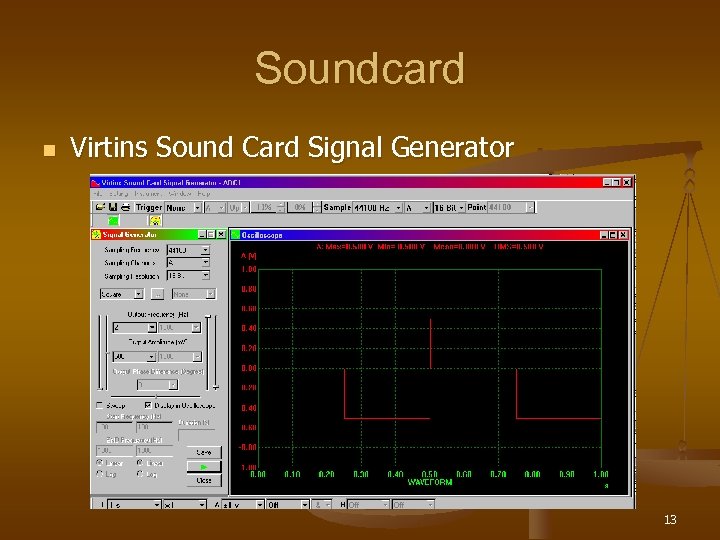Viewport: 720px width, 540px height.
Task: Open the Setup menu
Action: (118, 194)
